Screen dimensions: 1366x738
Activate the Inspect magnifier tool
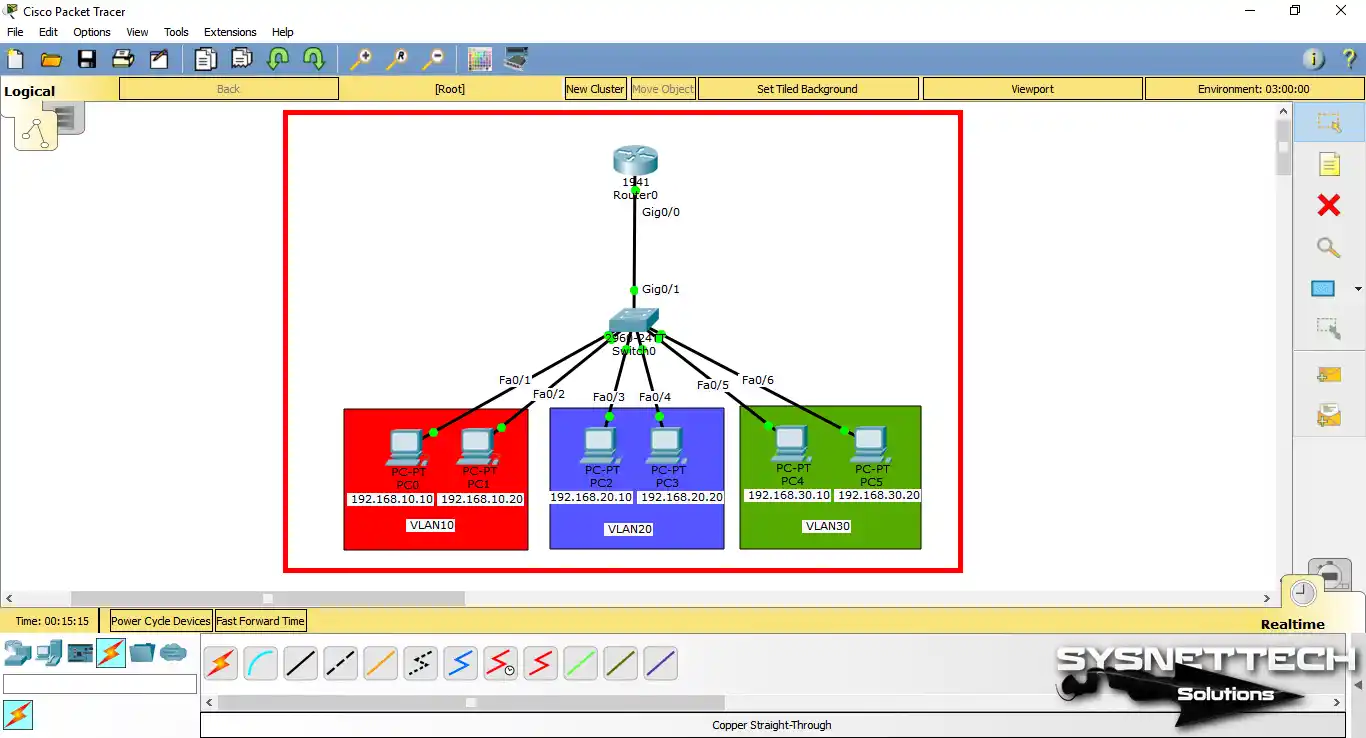(x=1328, y=248)
